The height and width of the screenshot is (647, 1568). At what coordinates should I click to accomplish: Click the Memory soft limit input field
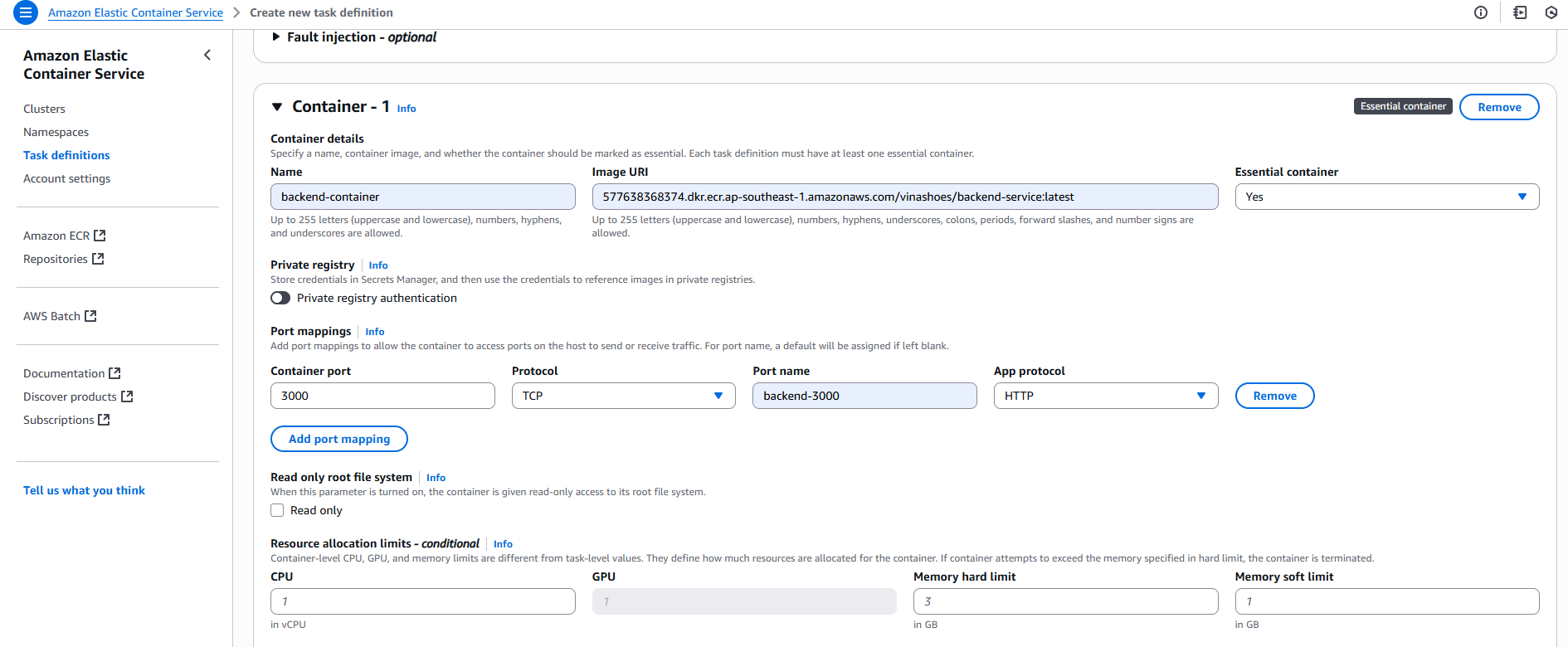[x=1386, y=601]
